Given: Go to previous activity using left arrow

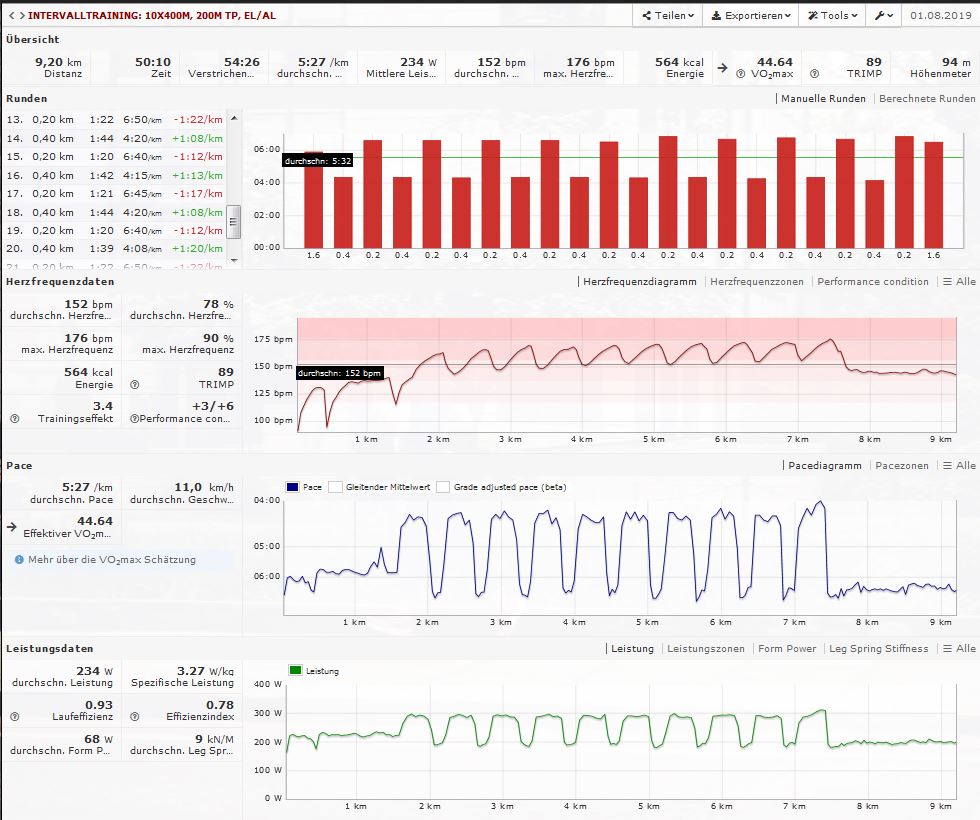Looking at the screenshot, I should click(x=10, y=16).
